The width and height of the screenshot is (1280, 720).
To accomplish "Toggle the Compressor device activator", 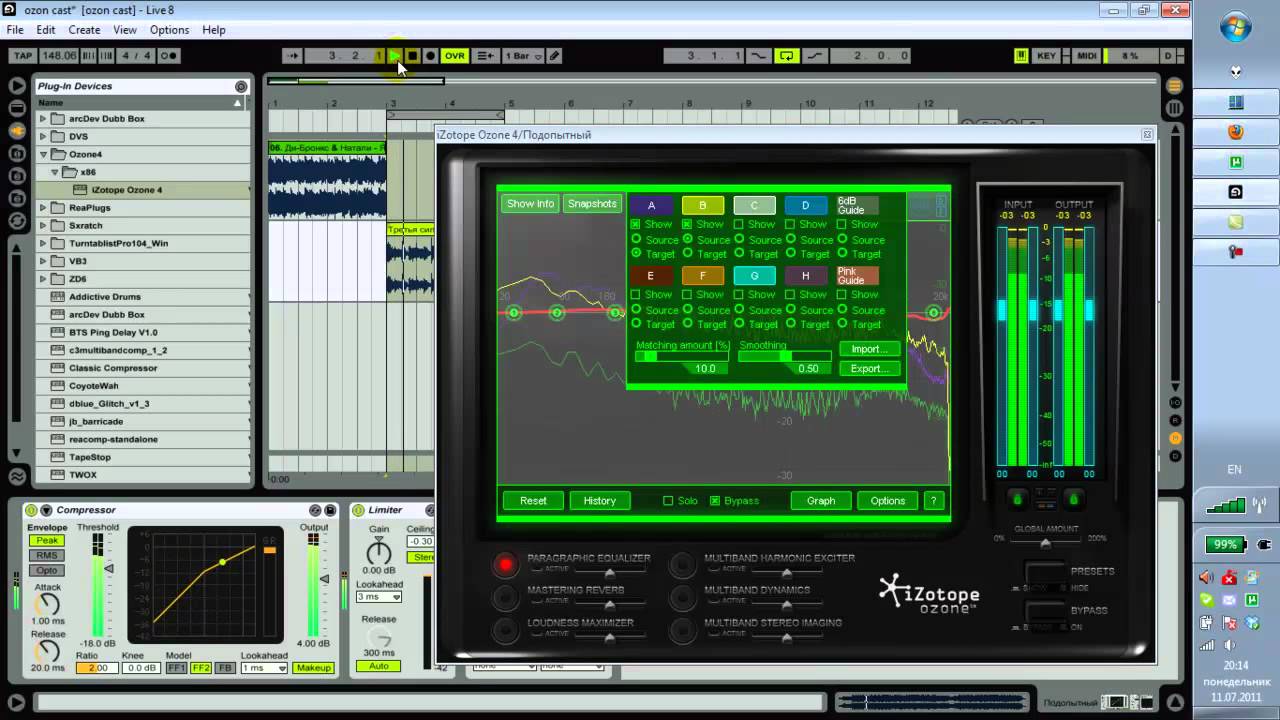I will point(32,510).
